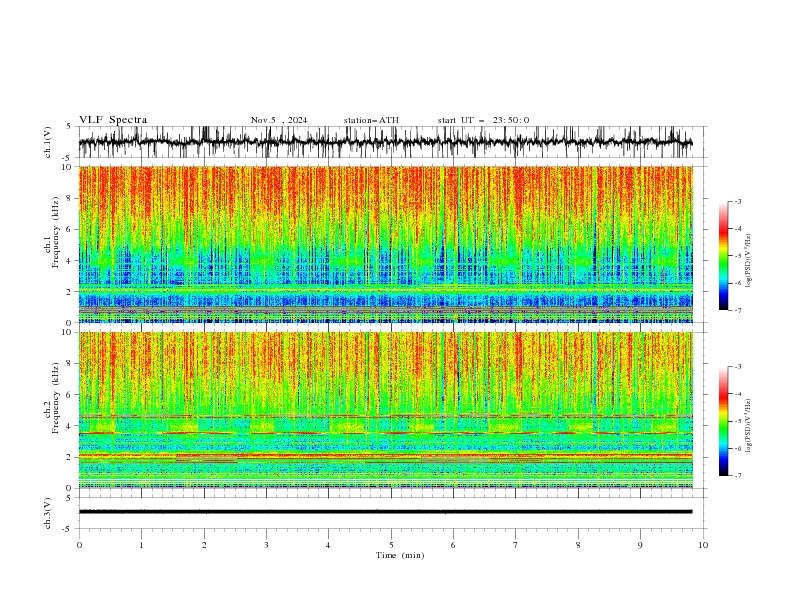Click the upper log(PSD)(V²/Hz) colorbar label

pos(749,261)
